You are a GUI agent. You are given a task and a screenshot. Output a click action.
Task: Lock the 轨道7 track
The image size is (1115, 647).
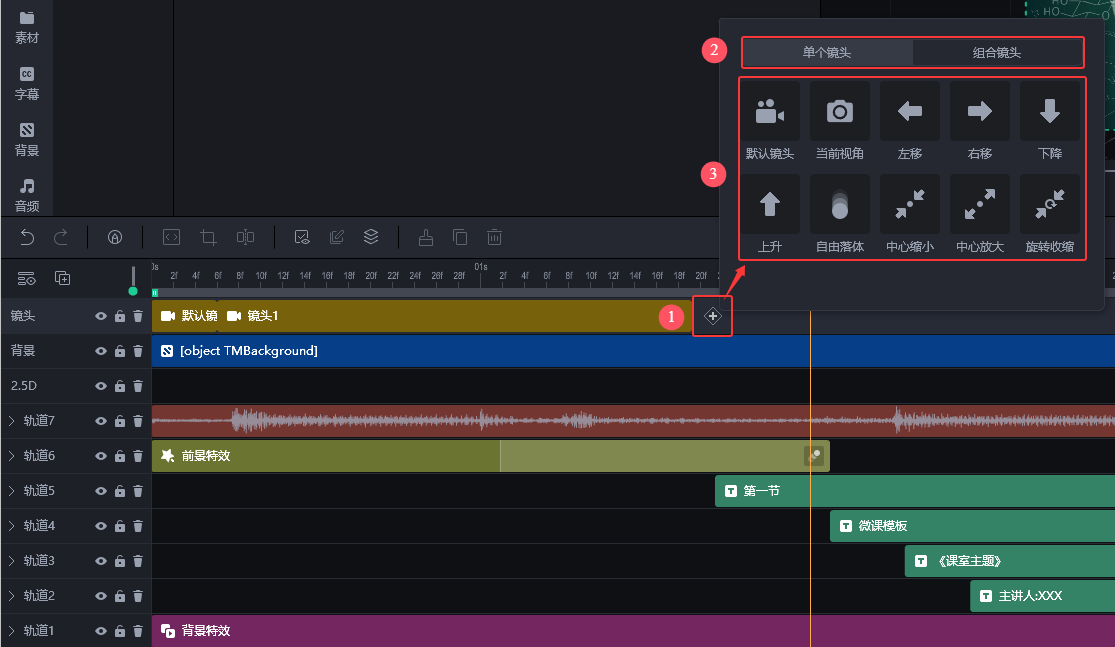click(x=120, y=421)
